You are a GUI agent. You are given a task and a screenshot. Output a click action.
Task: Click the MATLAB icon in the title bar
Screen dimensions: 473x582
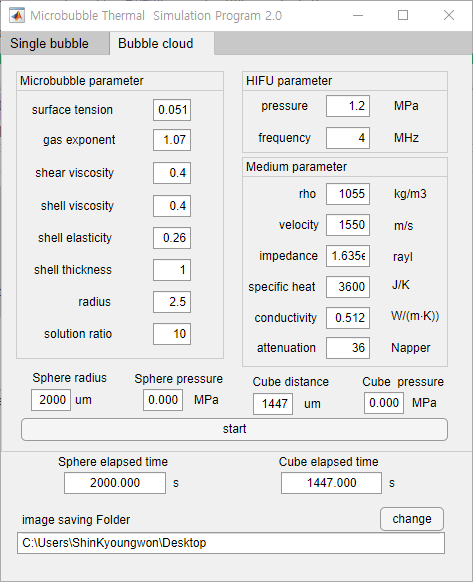coord(17,16)
